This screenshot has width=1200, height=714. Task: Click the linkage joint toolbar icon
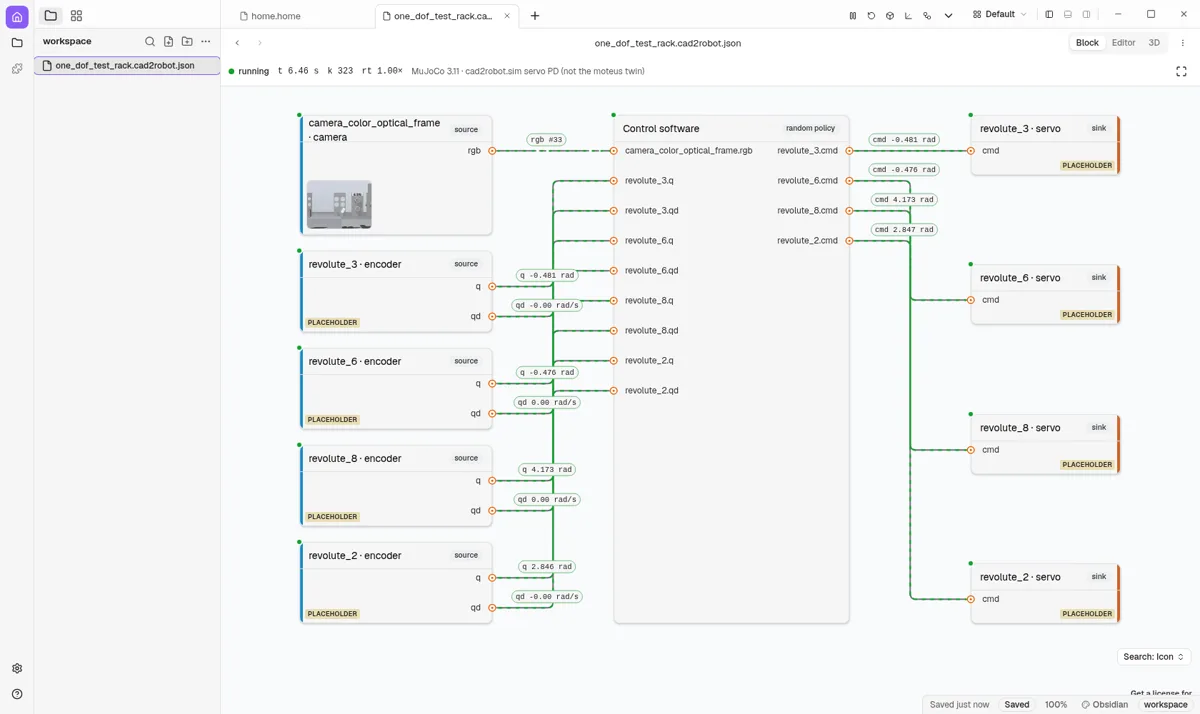(927, 16)
